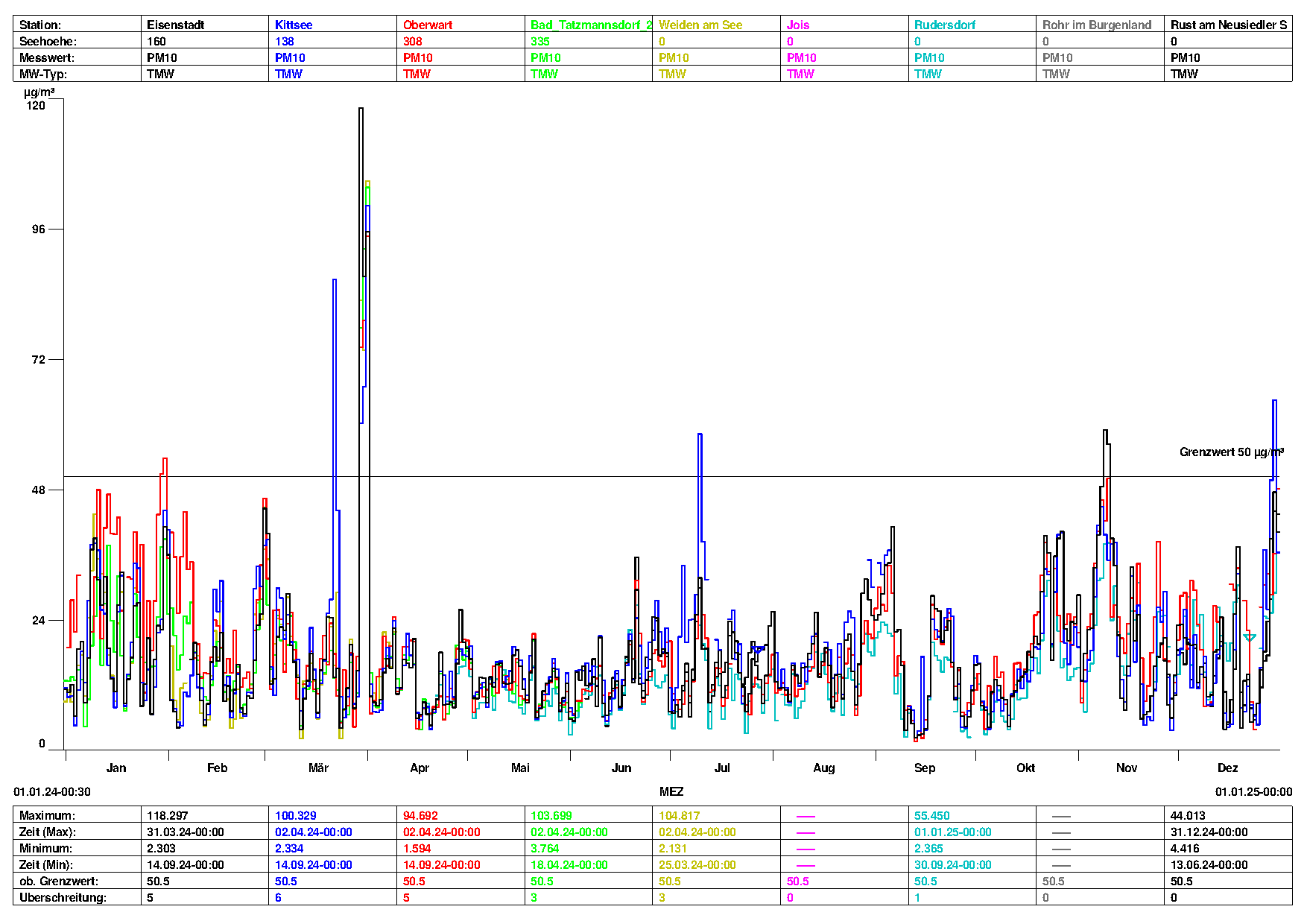Click Oberwart minimum value 1.594

click(417, 848)
